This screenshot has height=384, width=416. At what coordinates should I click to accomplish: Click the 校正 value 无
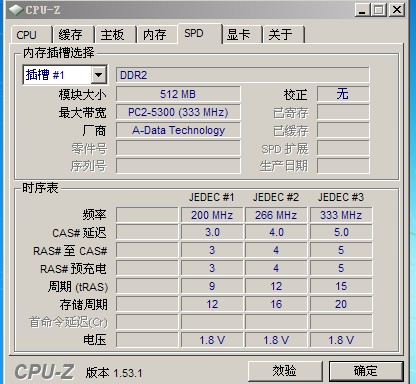click(343, 94)
